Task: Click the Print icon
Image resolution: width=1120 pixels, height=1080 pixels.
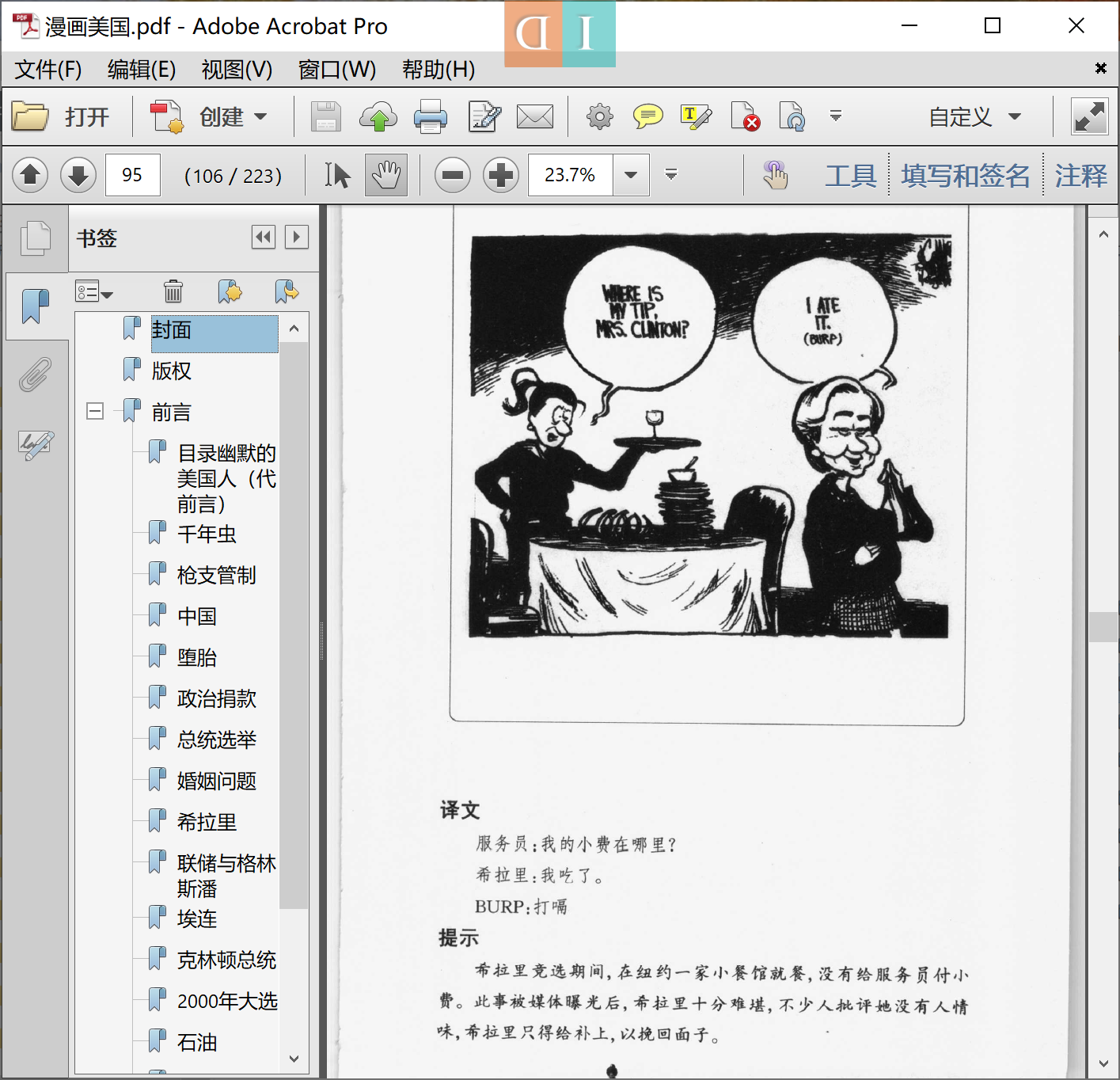Action: pyautogui.click(x=431, y=117)
